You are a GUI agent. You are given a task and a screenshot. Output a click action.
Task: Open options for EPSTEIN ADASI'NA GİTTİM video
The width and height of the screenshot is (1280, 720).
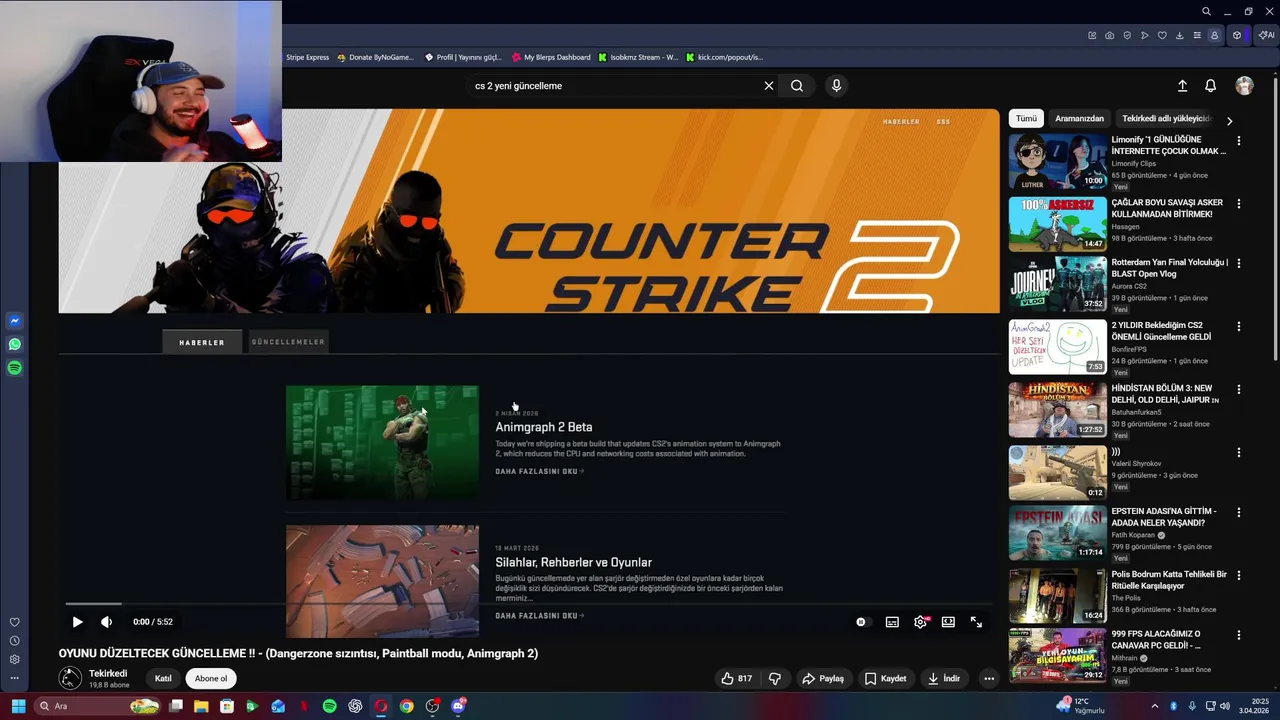1239,512
